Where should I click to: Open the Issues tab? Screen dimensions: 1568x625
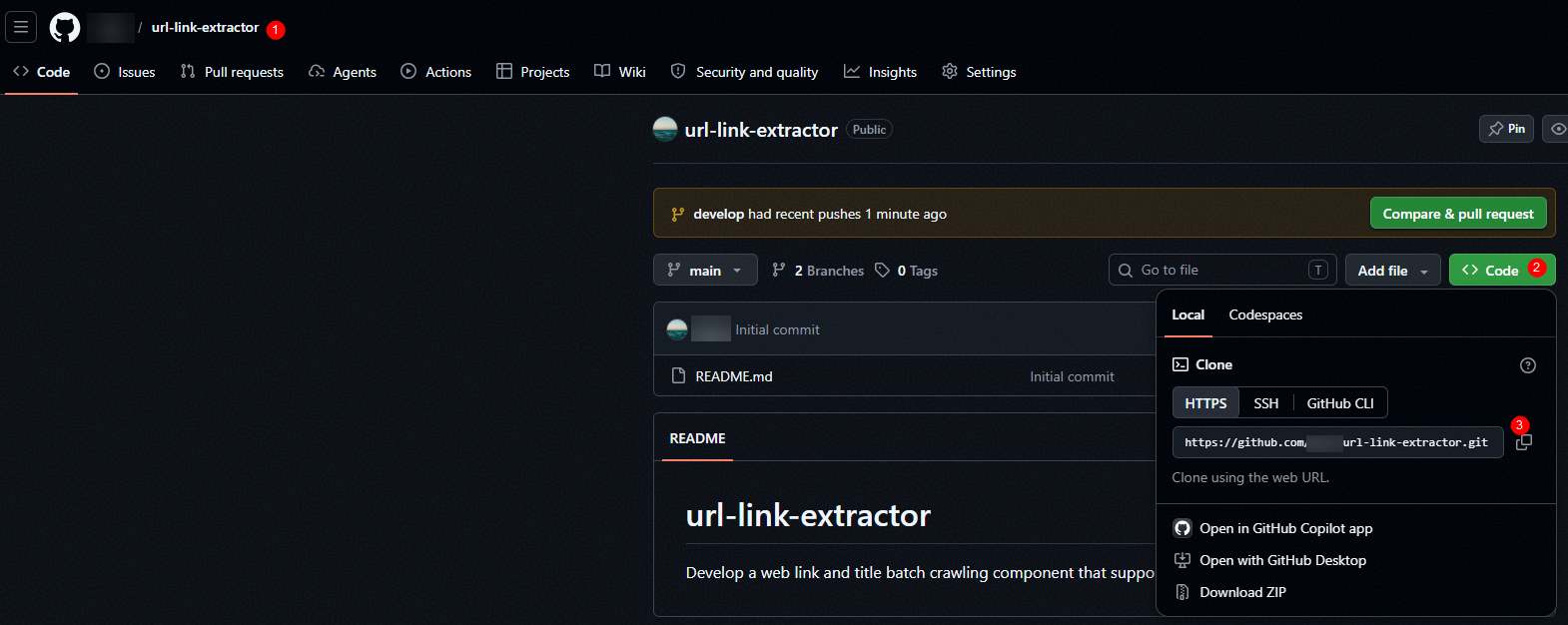click(x=125, y=72)
